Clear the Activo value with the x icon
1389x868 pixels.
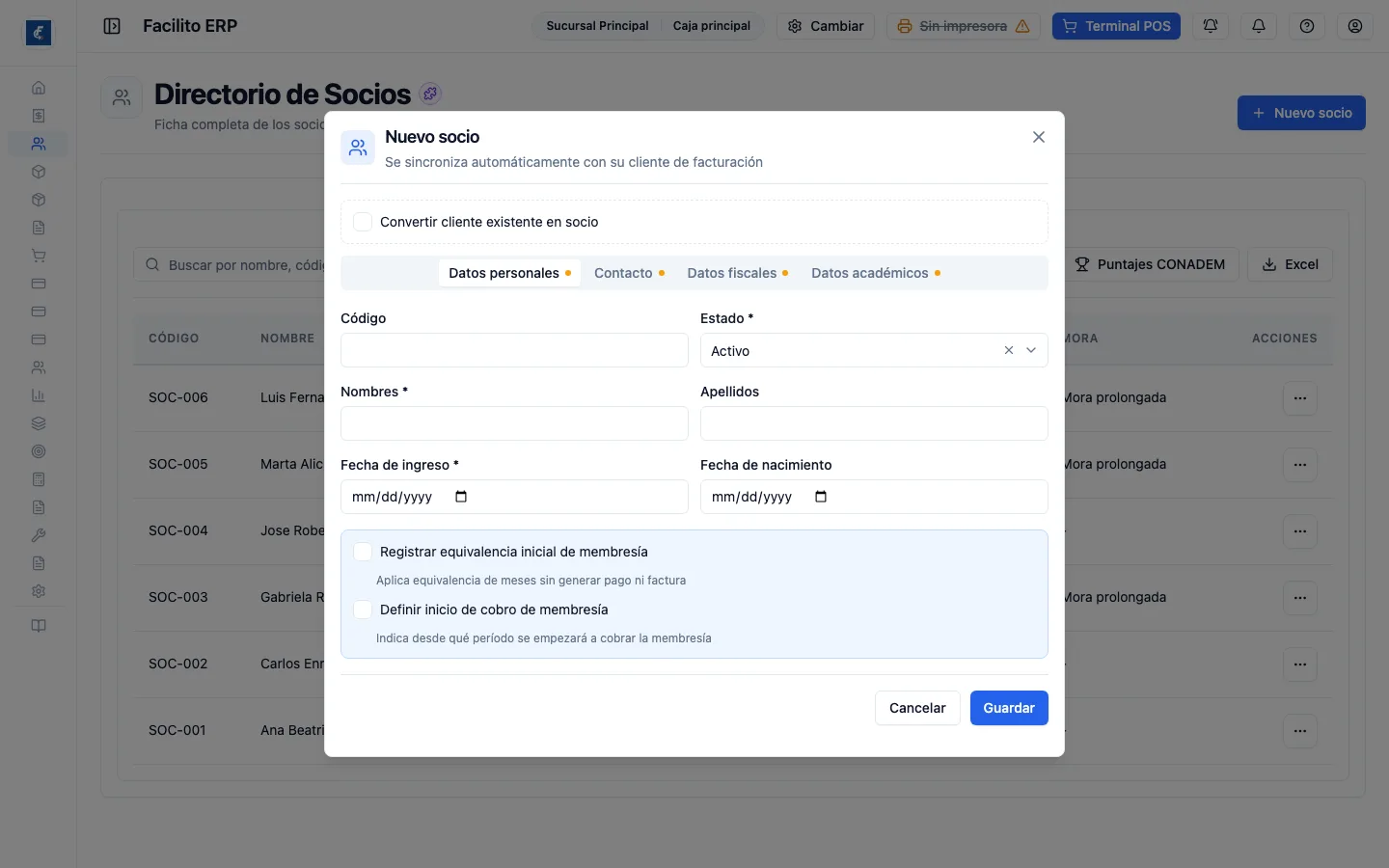pyautogui.click(x=1009, y=350)
